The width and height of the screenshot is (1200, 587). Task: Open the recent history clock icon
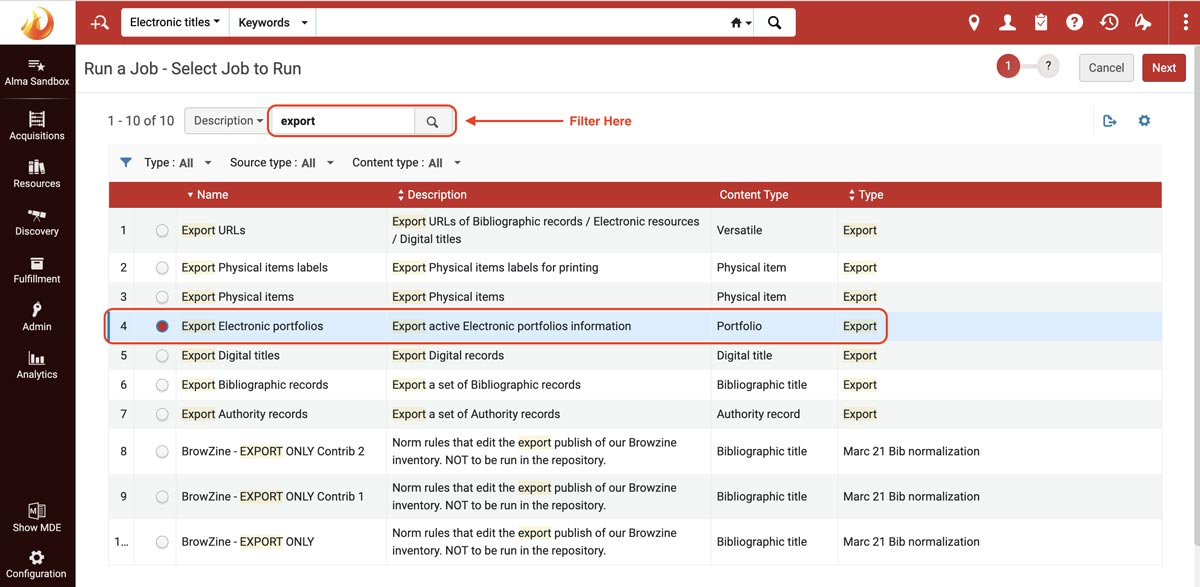[x=1109, y=22]
